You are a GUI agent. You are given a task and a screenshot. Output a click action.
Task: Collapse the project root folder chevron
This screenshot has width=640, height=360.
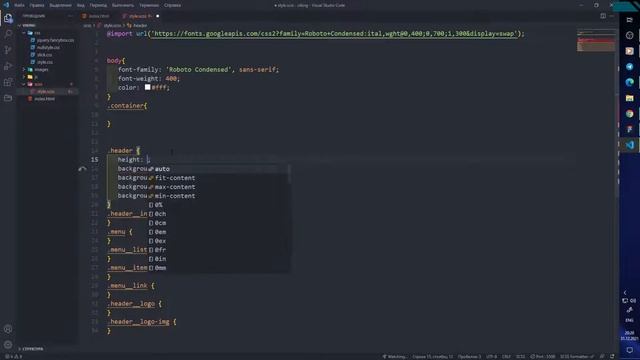point(19,25)
